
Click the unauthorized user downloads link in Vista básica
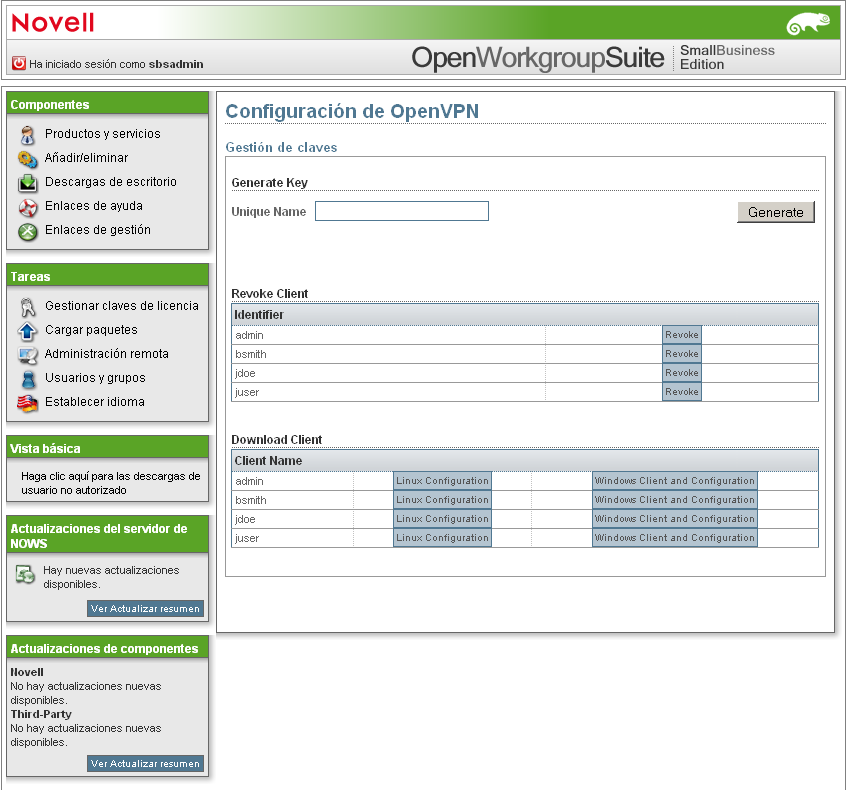(x=110, y=483)
